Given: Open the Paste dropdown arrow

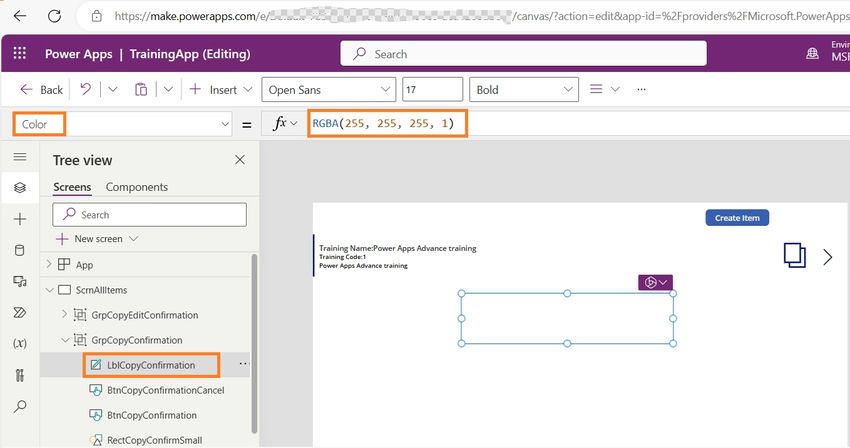Looking at the screenshot, I should [x=168, y=89].
